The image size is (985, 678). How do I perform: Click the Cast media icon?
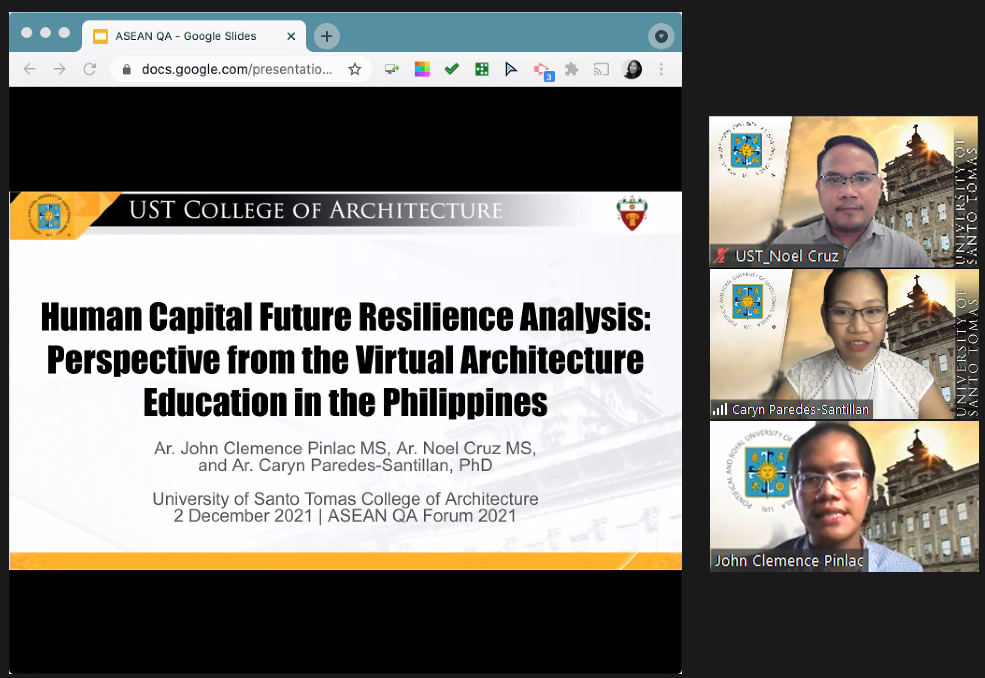(x=601, y=69)
